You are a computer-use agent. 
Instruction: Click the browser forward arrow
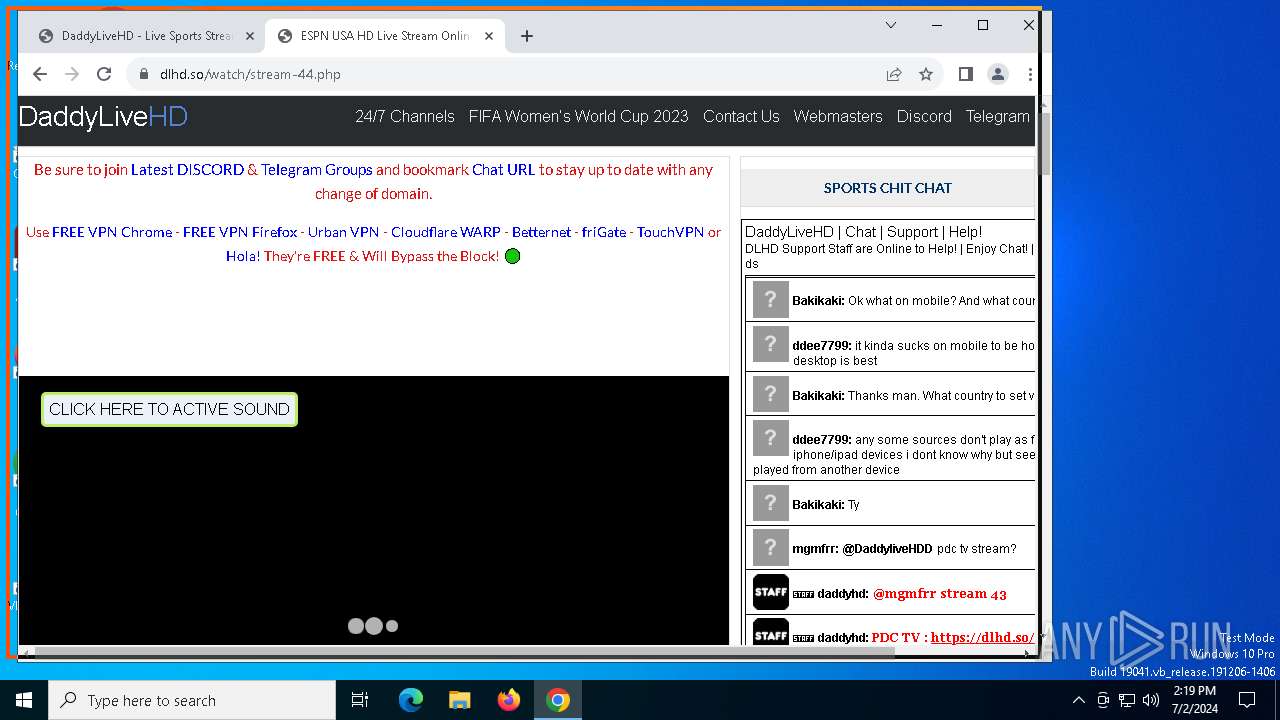pyautogui.click(x=72, y=74)
